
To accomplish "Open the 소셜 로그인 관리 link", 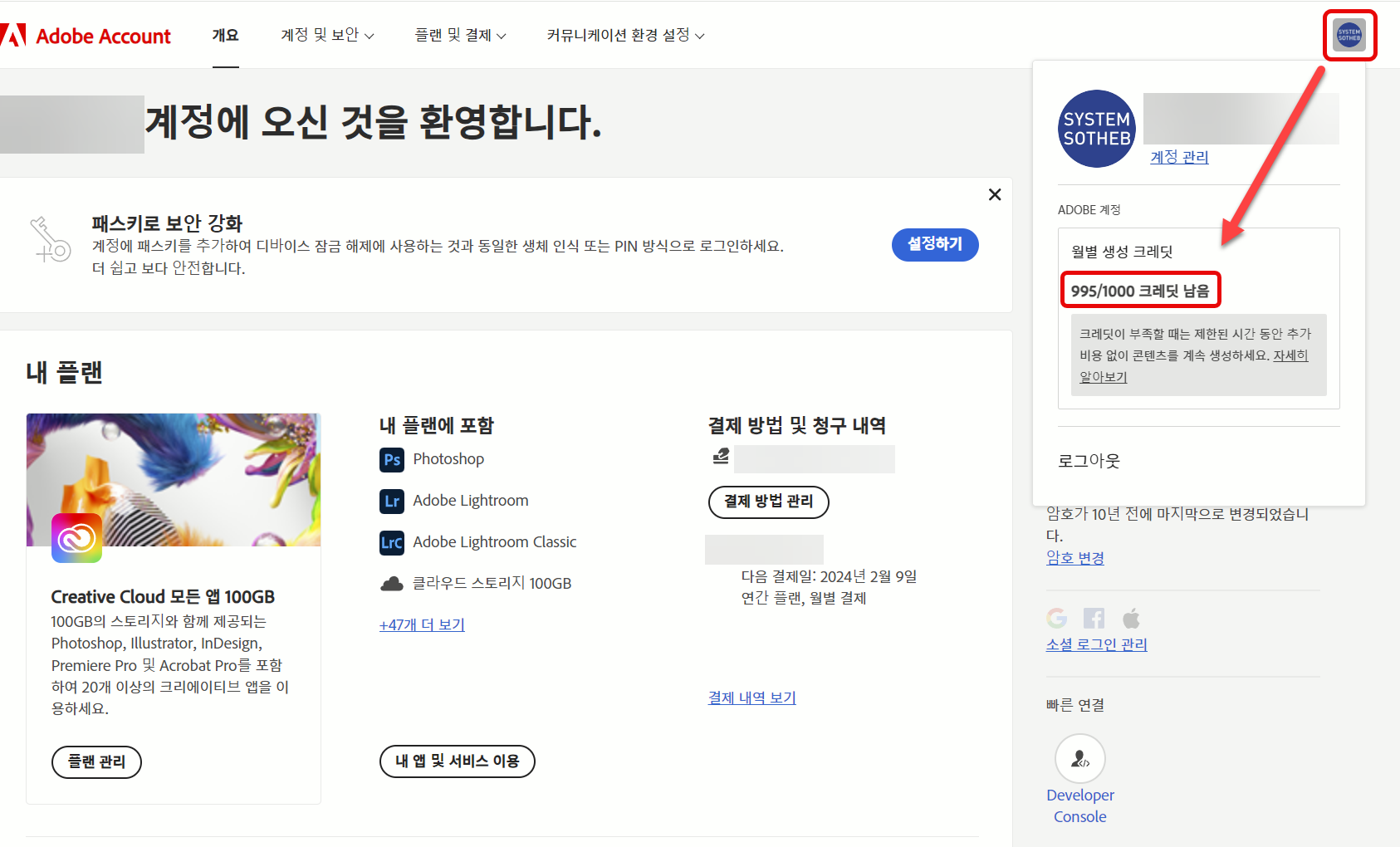I will [1097, 644].
